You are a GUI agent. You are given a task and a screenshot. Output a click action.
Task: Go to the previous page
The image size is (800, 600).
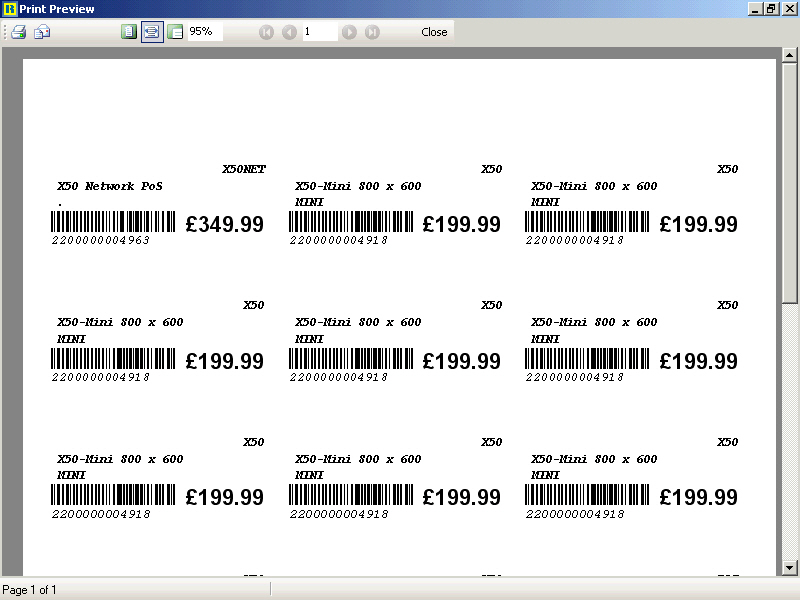[x=289, y=32]
